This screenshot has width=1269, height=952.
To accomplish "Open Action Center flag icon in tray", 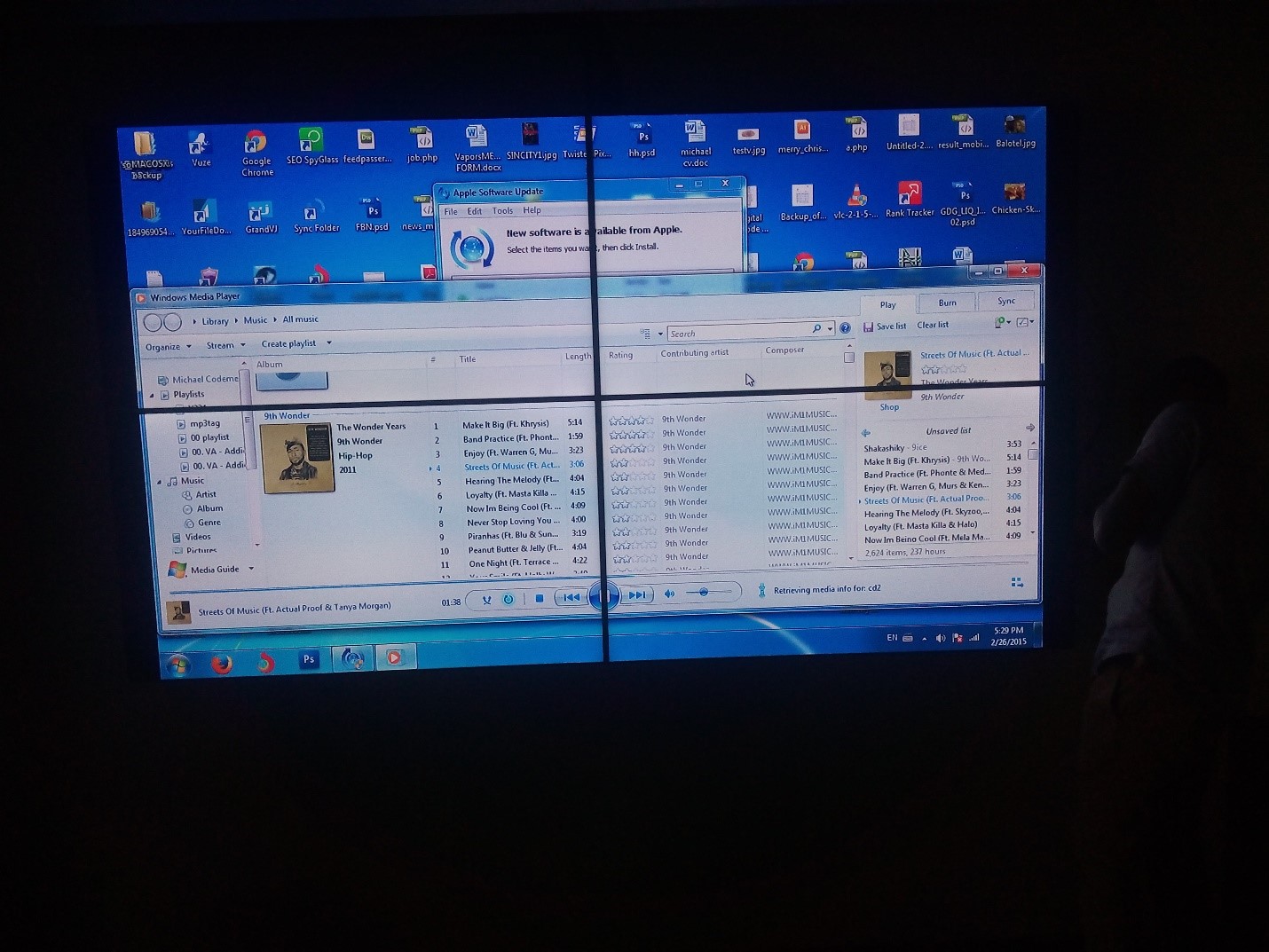I will [957, 638].
